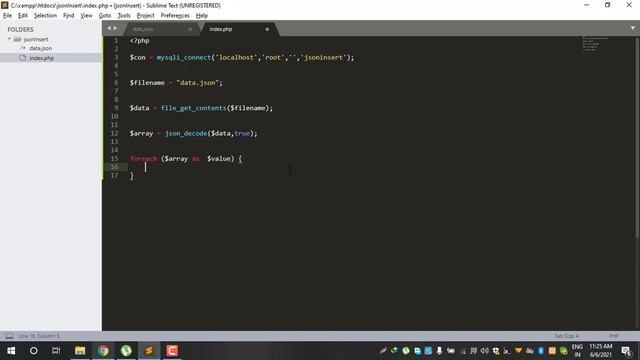Click file_get_contents in line 9
This screenshot has height=360, width=640.
[193, 108]
